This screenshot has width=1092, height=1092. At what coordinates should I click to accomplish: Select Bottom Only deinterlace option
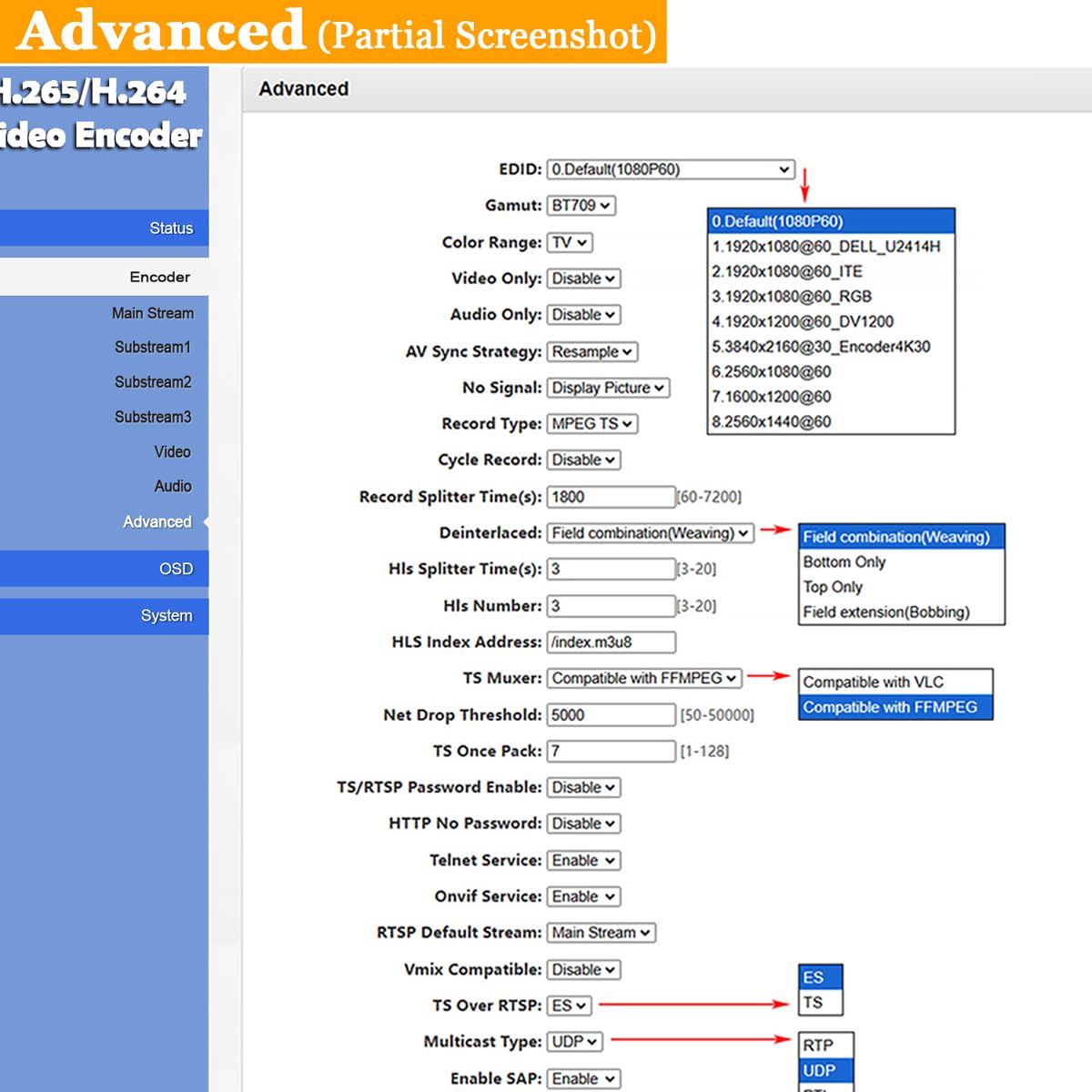point(844,562)
